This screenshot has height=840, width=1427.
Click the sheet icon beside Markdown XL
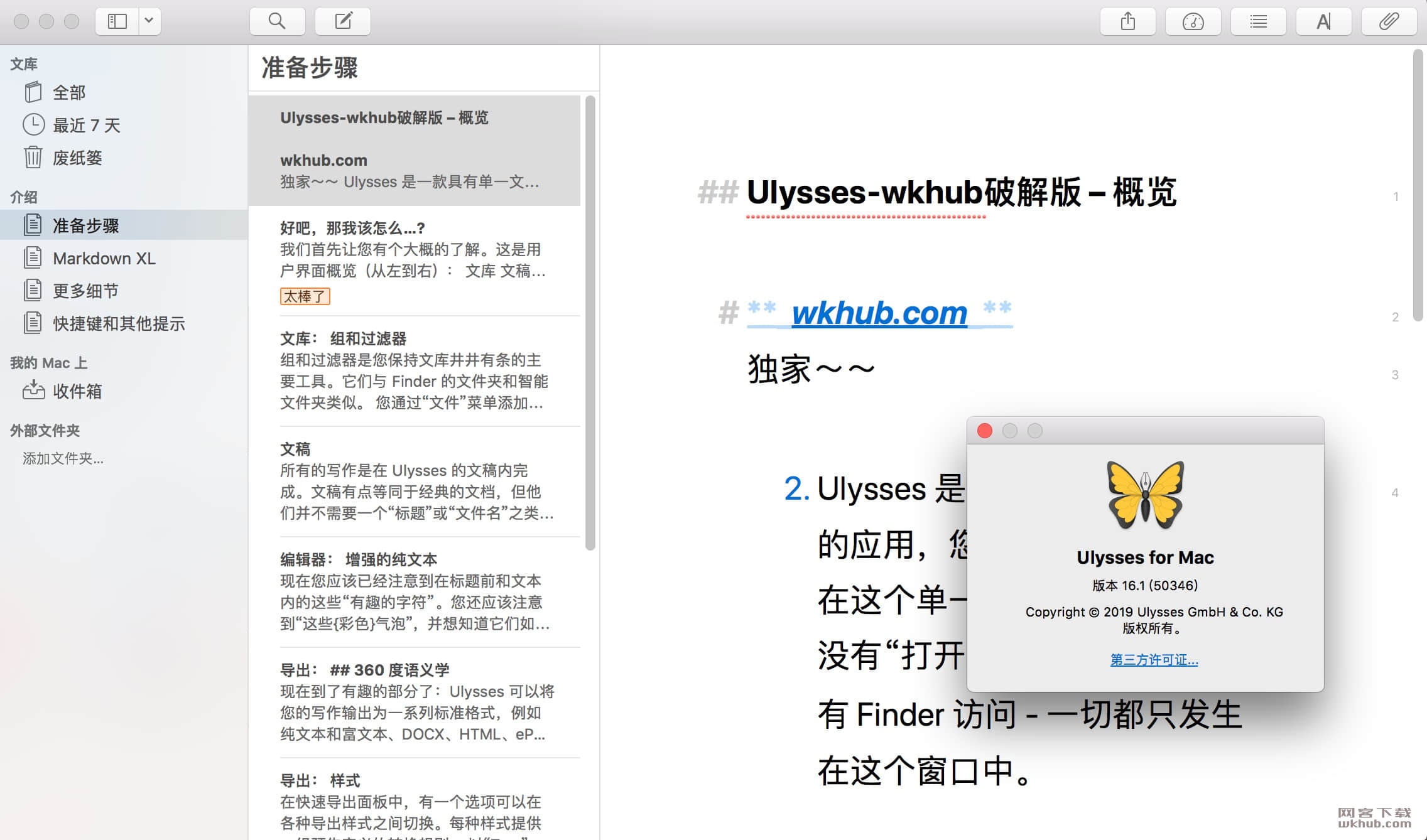point(33,257)
